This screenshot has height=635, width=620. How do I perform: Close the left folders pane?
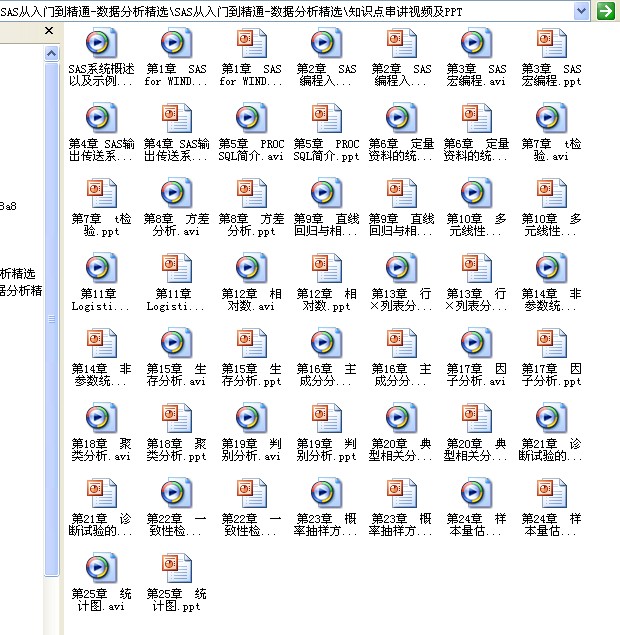(x=49, y=30)
